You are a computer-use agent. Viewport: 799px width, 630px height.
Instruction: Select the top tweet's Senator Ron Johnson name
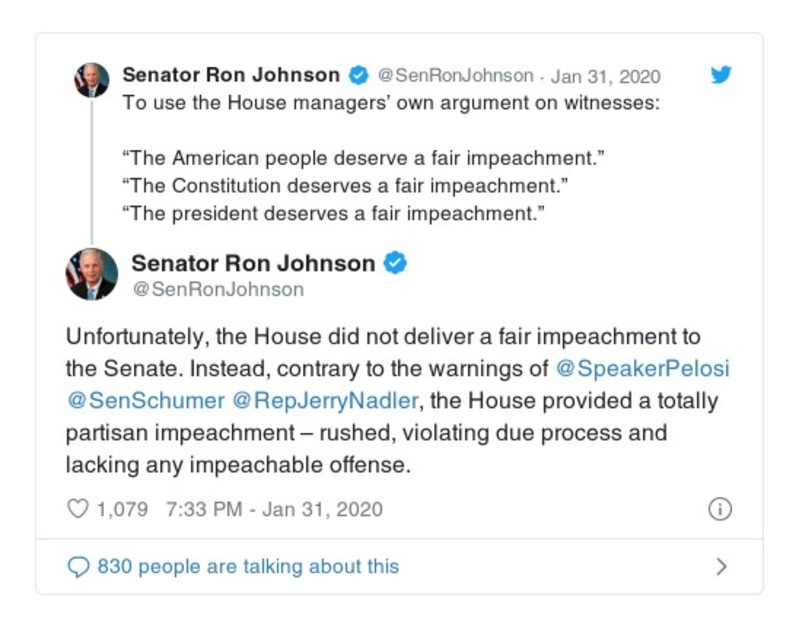(231, 76)
